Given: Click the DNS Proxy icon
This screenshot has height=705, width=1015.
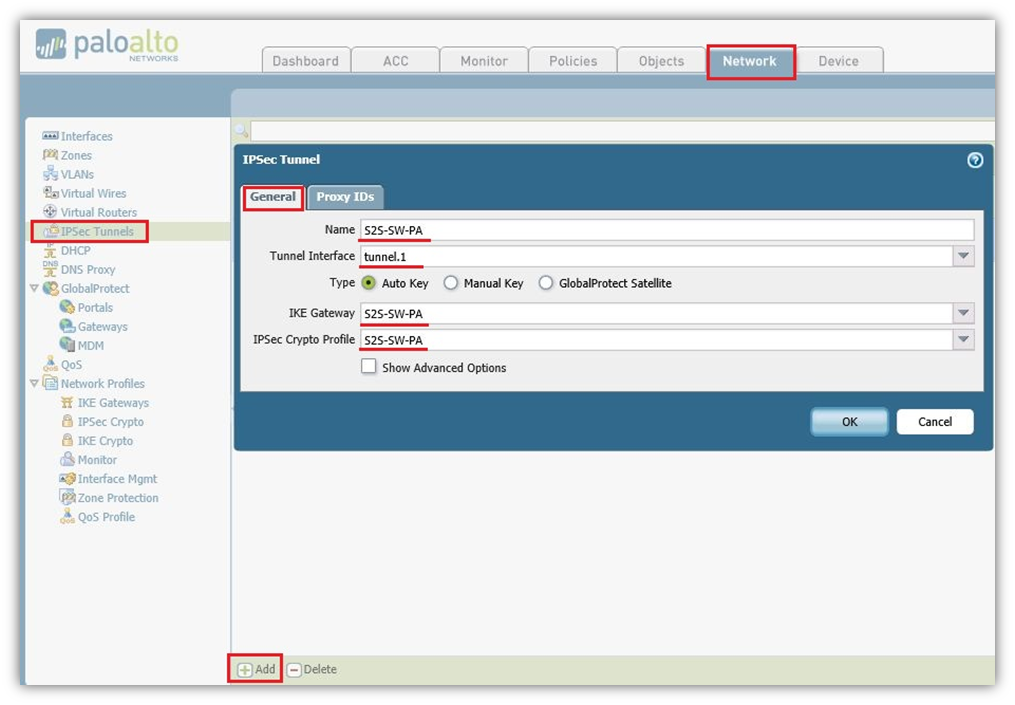Looking at the screenshot, I should click(50, 270).
